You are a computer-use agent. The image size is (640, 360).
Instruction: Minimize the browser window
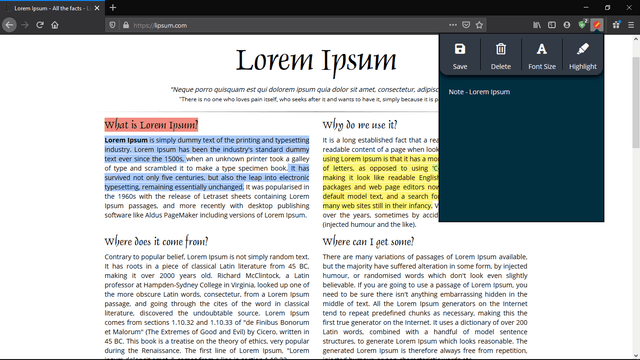click(586, 7)
